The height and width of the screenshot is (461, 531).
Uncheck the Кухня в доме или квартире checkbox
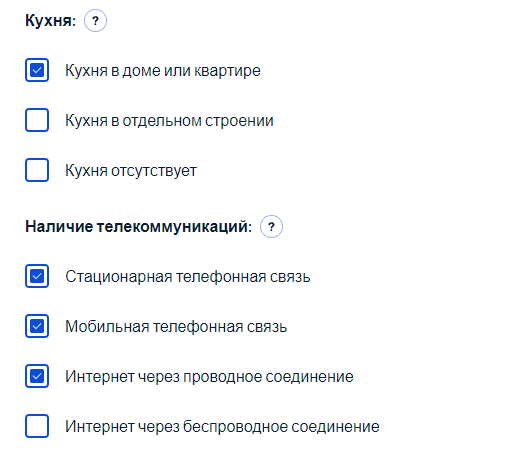(x=37, y=70)
